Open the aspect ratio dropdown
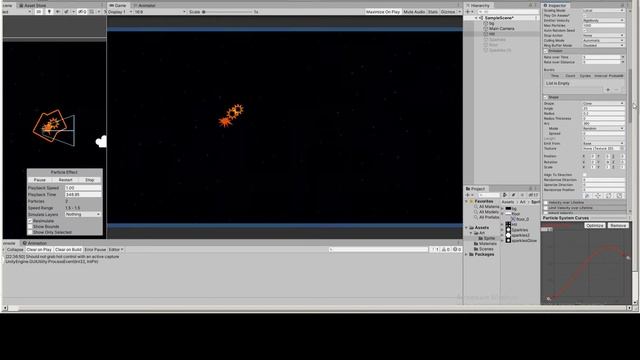640x360 pixels. [160, 12]
